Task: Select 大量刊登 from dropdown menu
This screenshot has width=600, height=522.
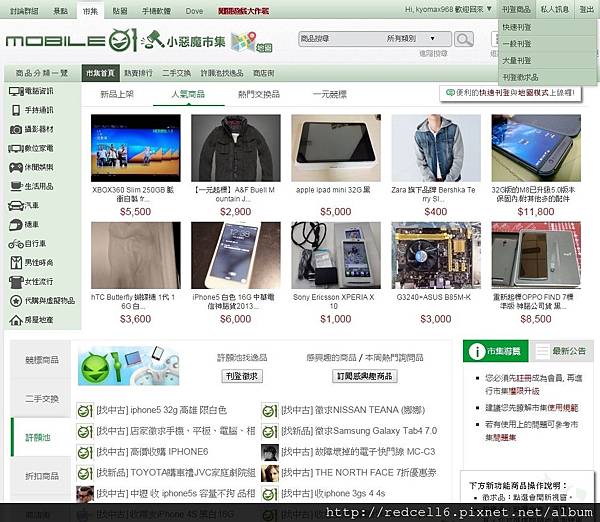Action: [x=517, y=60]
